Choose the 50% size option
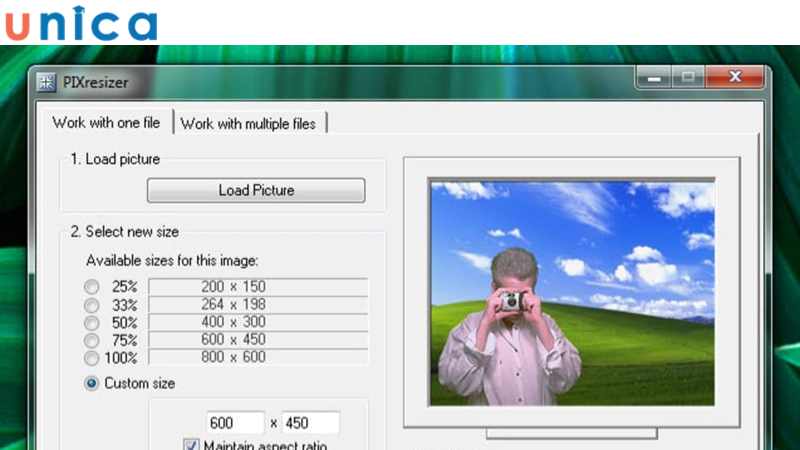 coord(92,323)
